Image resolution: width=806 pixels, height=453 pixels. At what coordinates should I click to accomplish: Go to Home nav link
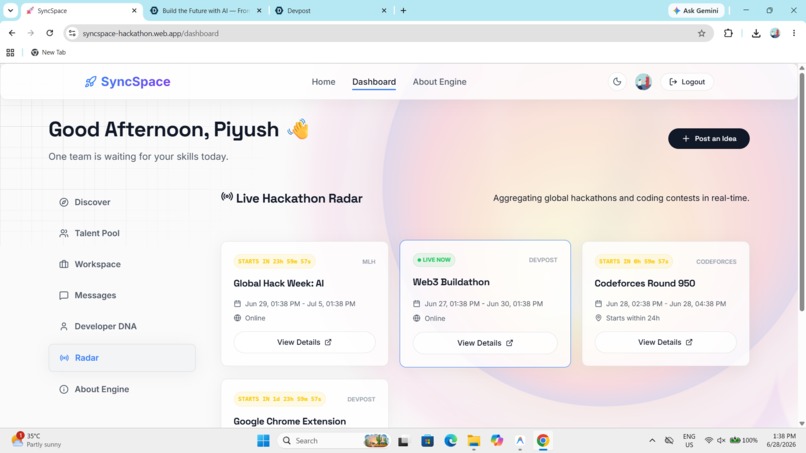pos(323,82)
